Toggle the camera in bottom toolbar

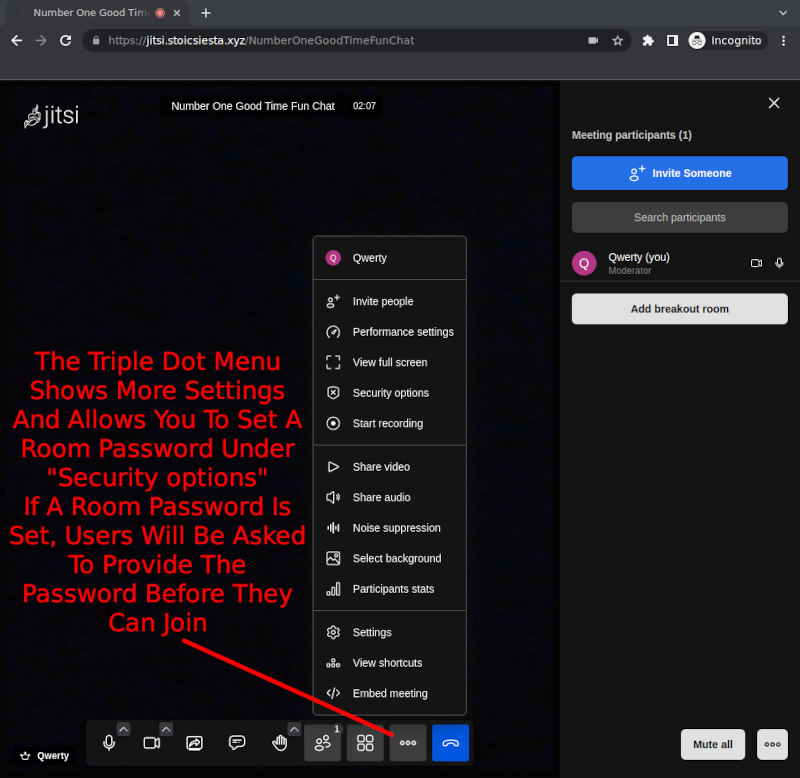[x=152, y=743]
